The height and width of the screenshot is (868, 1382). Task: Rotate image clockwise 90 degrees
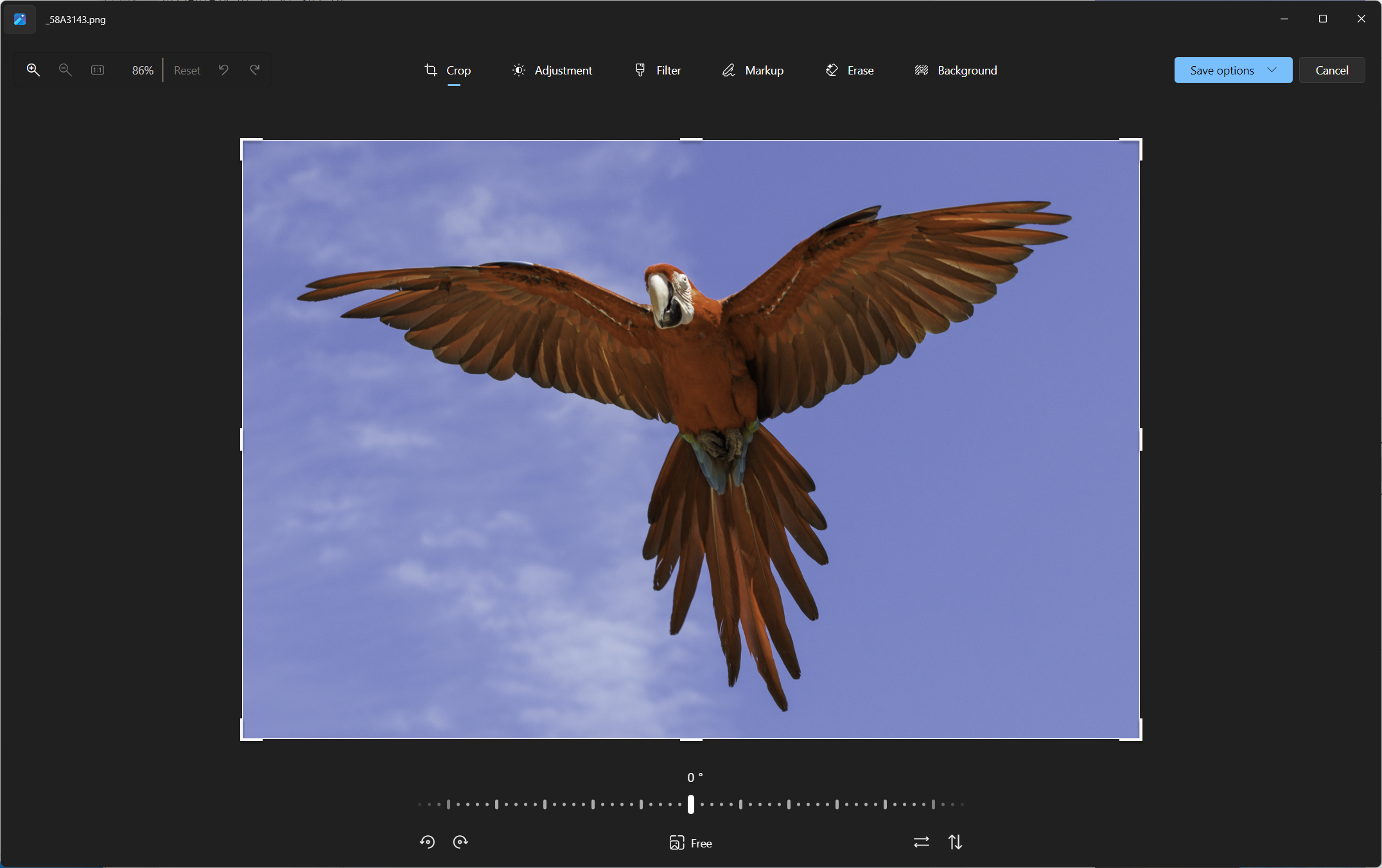pyautogui.click(x=460, y=842)
